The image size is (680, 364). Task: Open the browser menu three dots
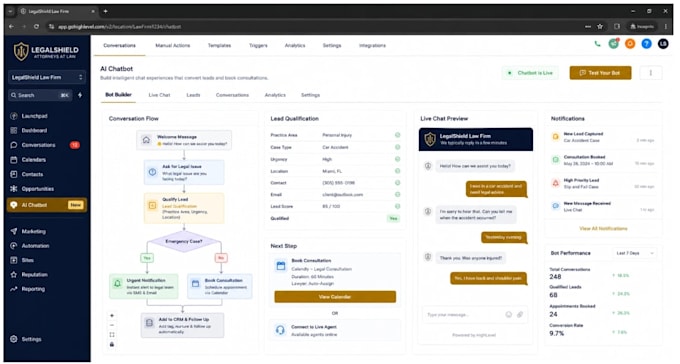(666, 26)
